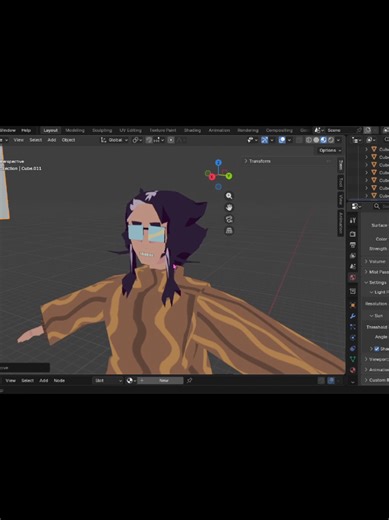Screen dimensions: 389x520
Task: Click the properties search magnifier
Action: pos(377,206)
